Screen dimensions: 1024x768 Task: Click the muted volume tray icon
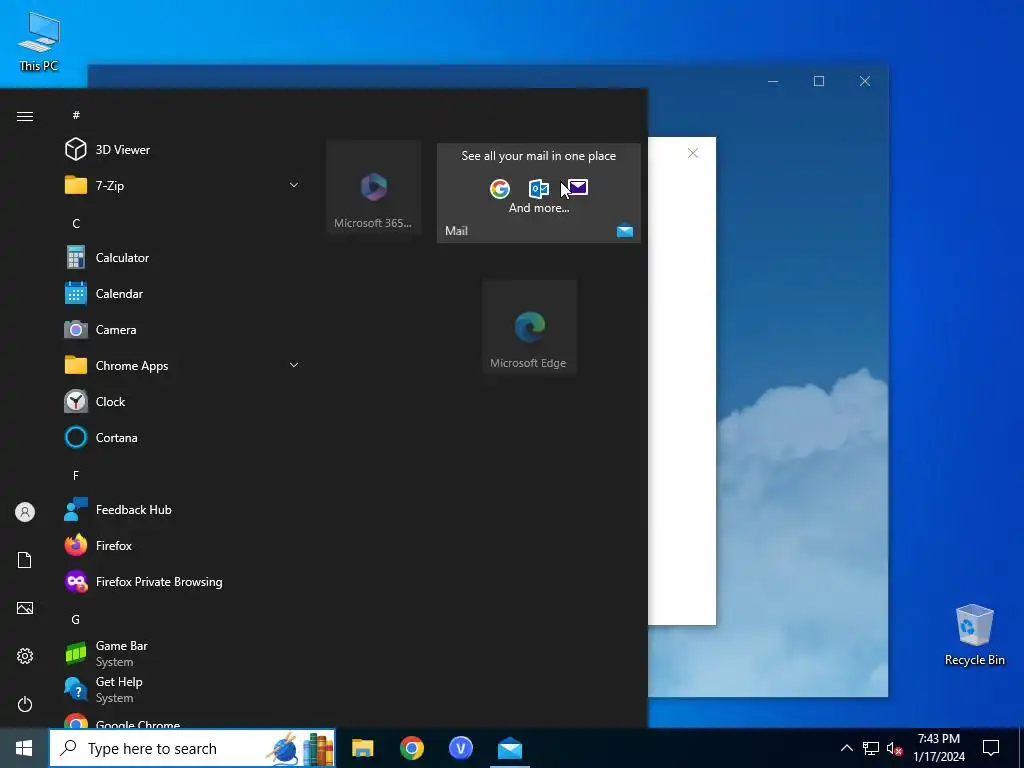pos(895,748)
